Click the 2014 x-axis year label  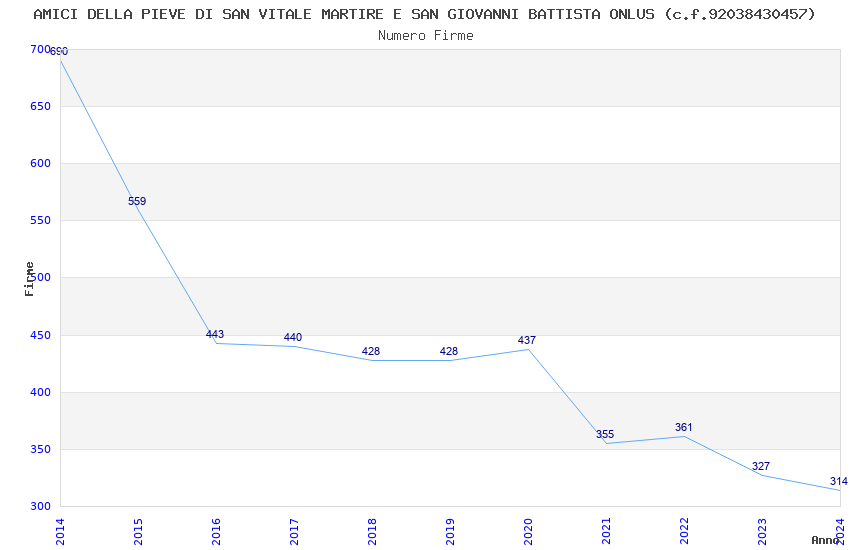coord(60,532)
